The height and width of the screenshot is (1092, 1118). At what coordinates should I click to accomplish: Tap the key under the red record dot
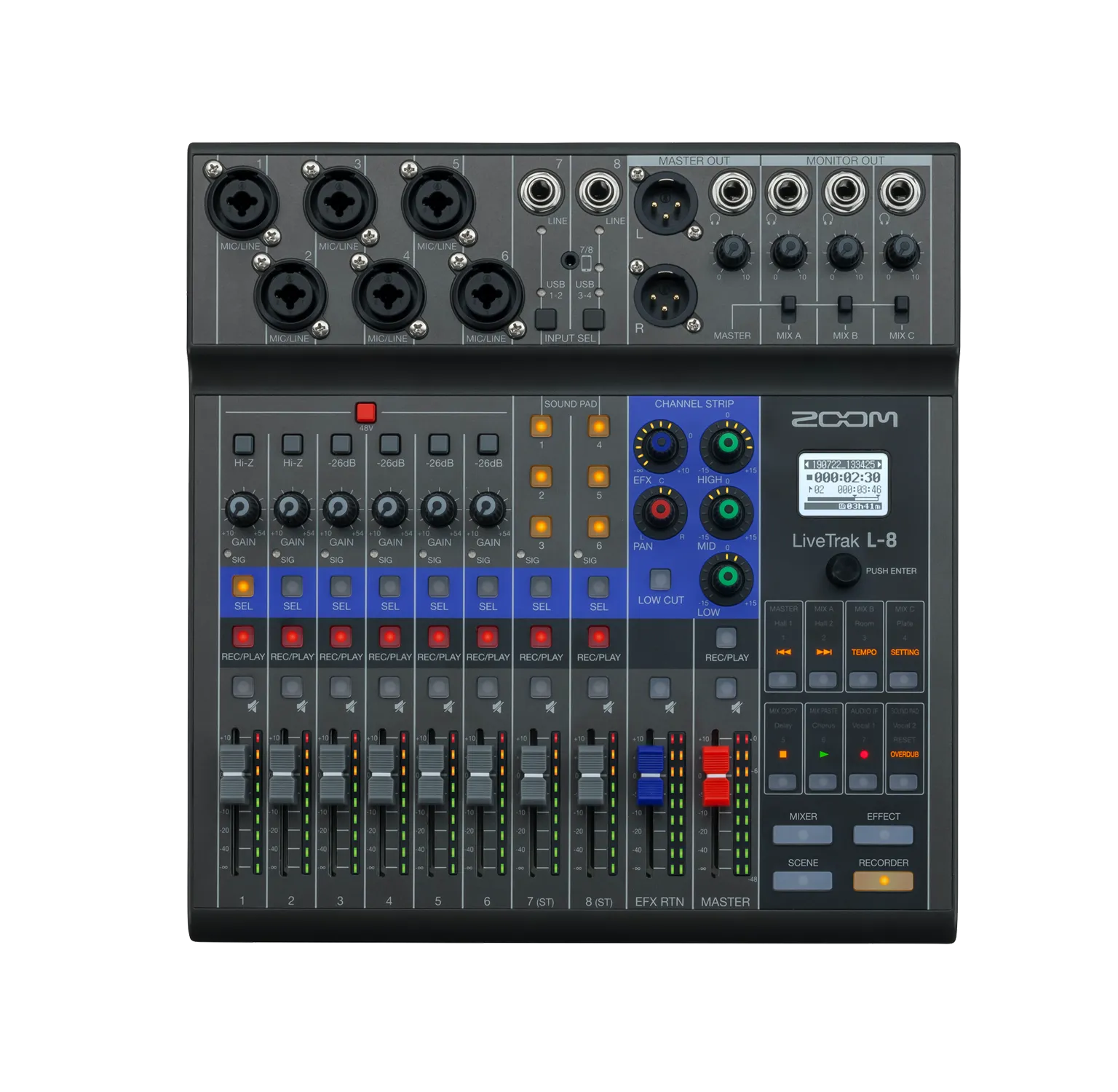click(863, 783)
